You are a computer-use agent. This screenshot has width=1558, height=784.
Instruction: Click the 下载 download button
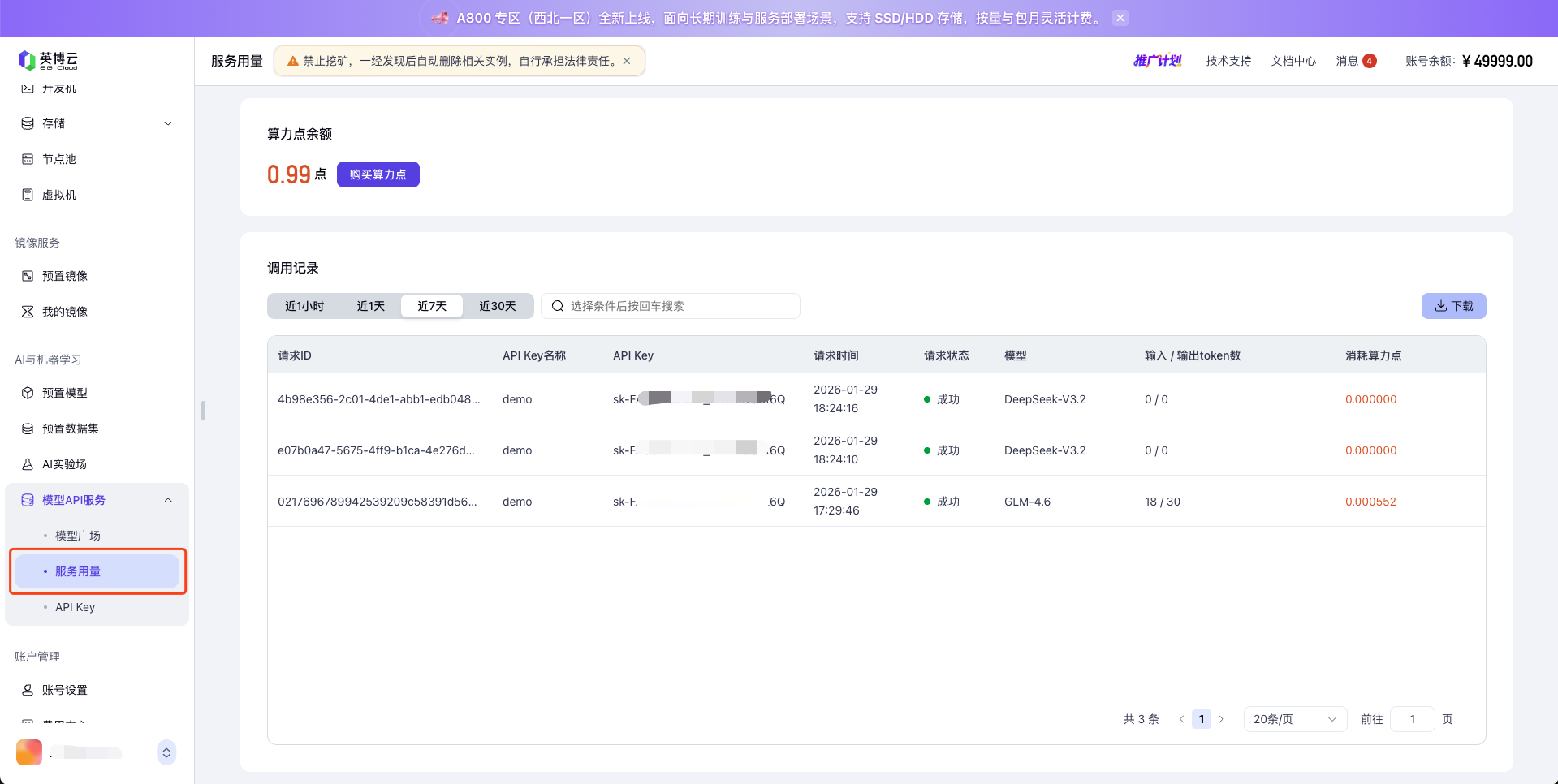point(1453,306)
